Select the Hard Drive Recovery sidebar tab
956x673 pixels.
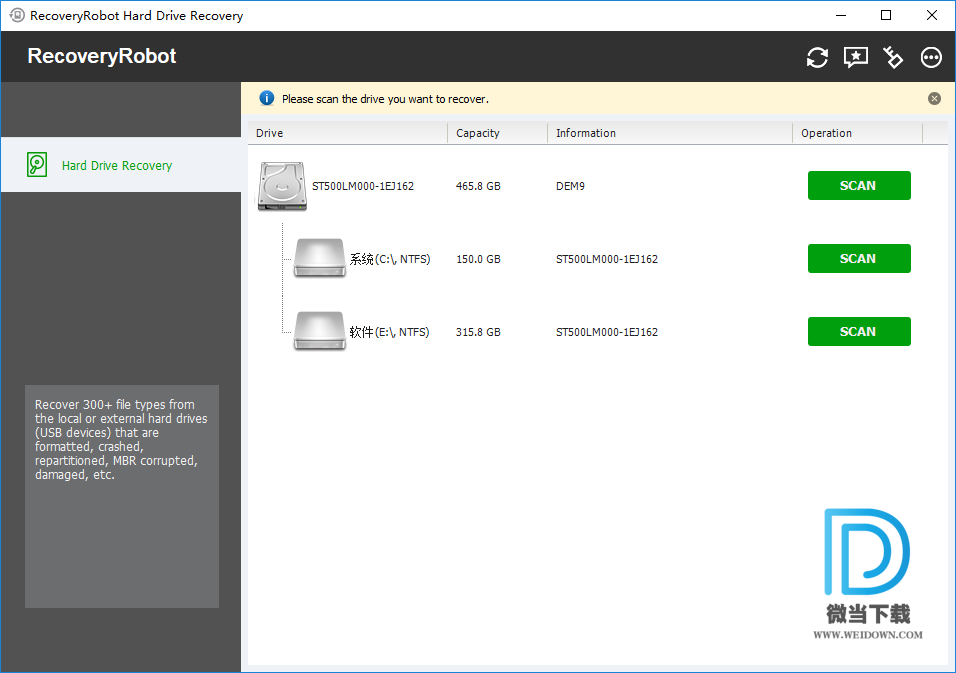point(121,165)
